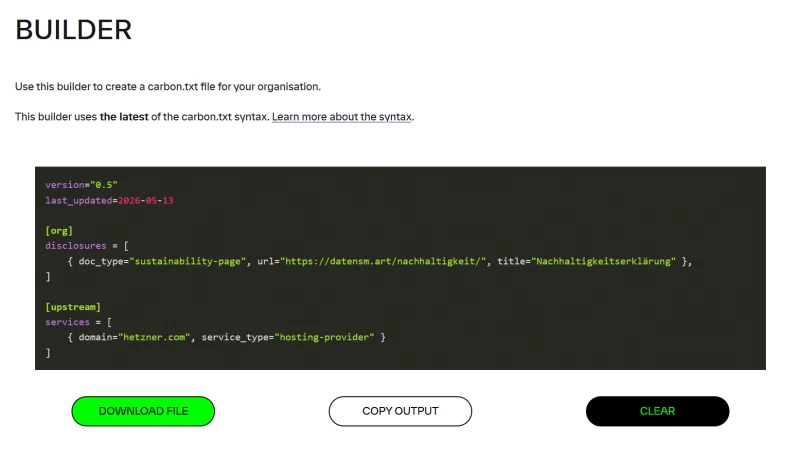Viewport: 800px width, 450px height.
Task: Click the [org] section header in the code
Action: point(59,231)
